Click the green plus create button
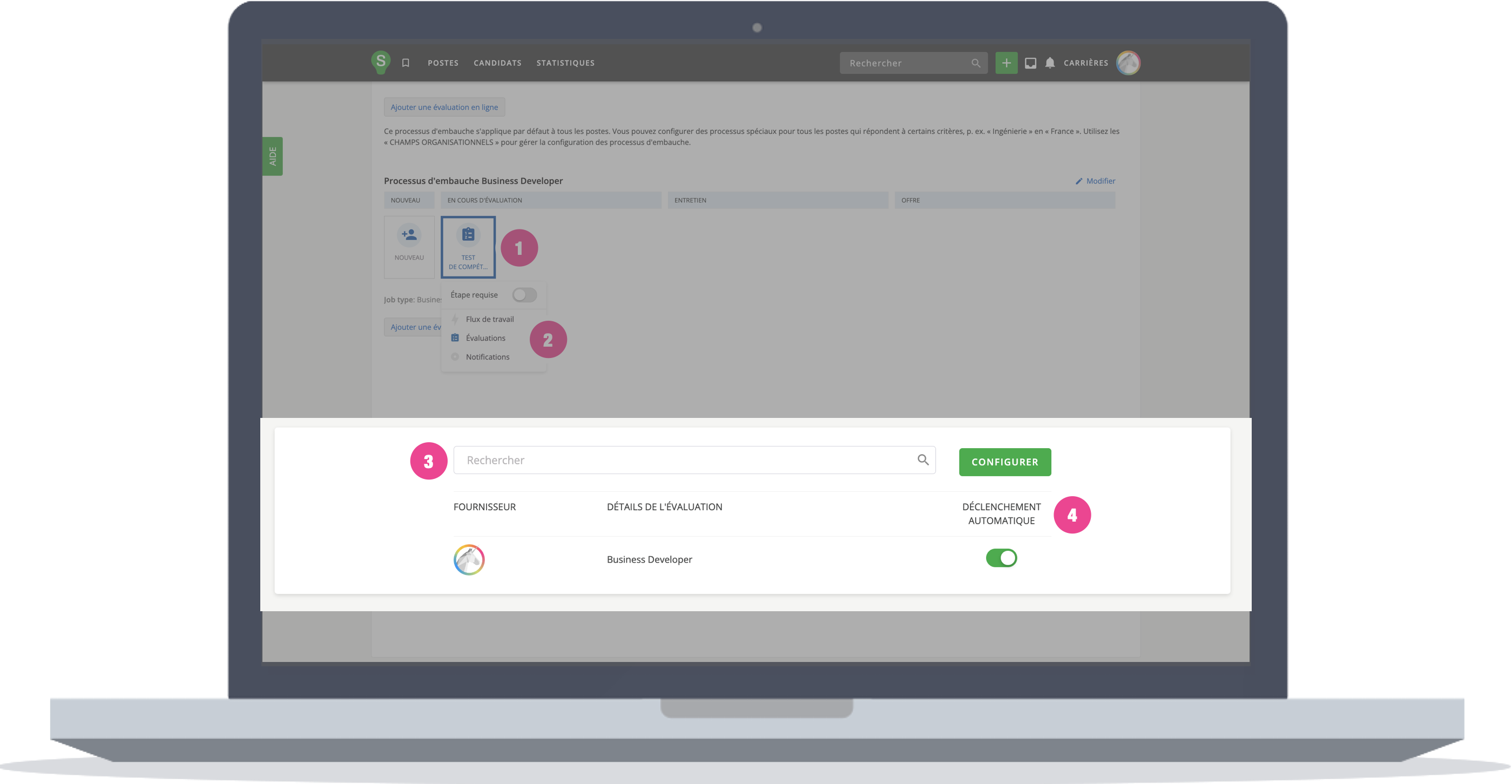The width and height of the screenshot is (1512, 784). 1006,63
